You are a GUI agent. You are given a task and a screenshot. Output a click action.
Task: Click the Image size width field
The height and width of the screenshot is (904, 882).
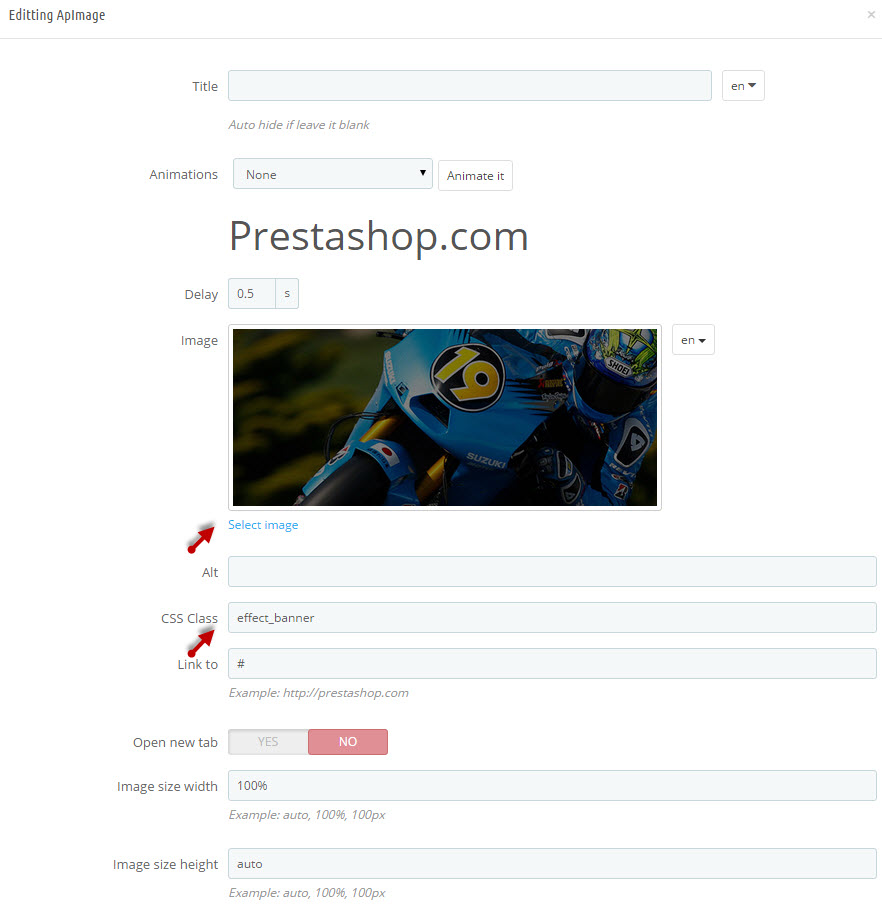(552, 785)
